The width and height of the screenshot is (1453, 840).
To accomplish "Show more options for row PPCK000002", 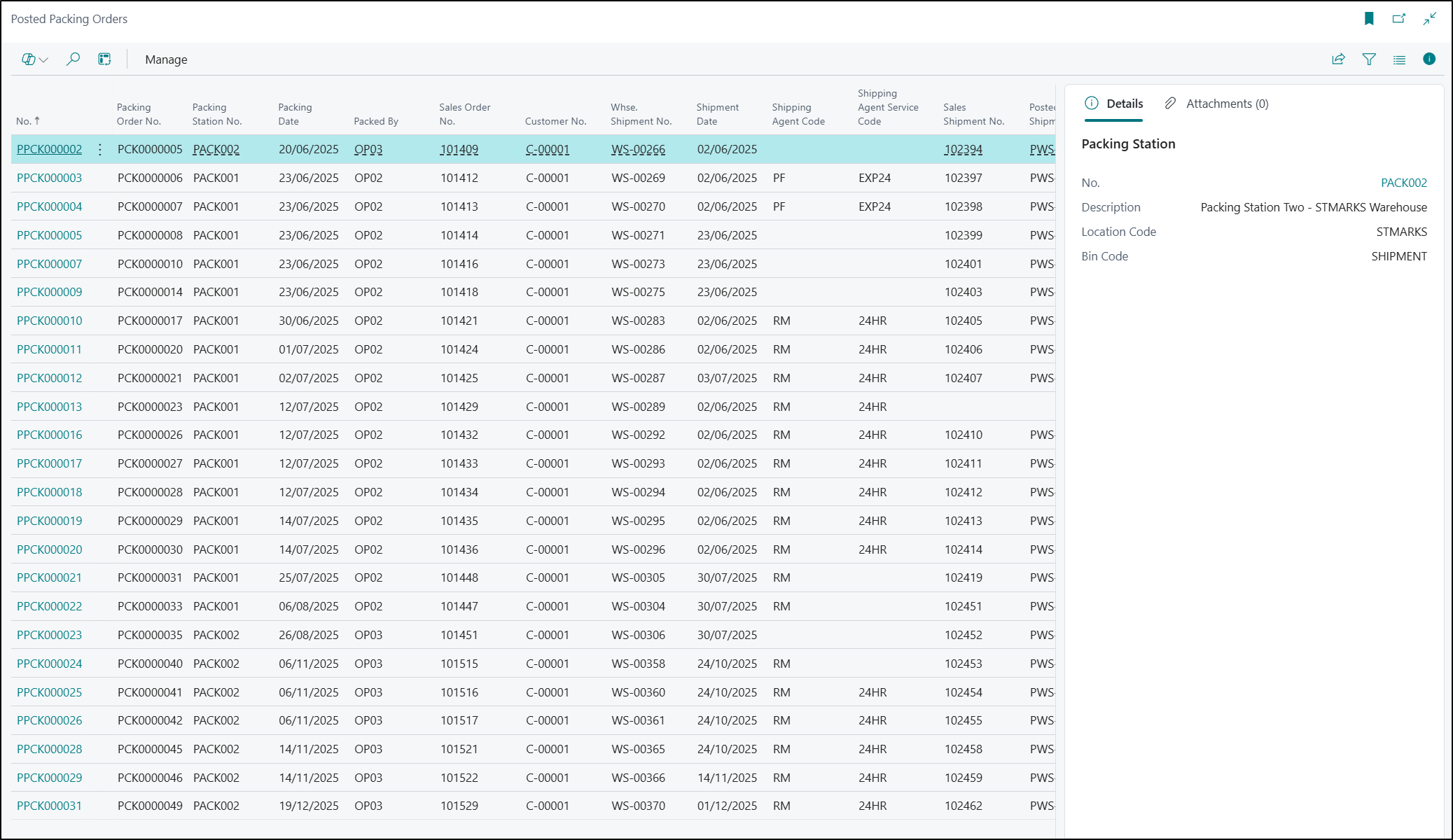I will [100, 149].
